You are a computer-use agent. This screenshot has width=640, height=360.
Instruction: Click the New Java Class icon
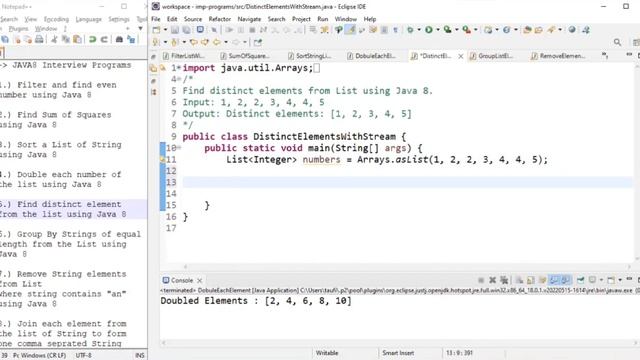(507, 30)
